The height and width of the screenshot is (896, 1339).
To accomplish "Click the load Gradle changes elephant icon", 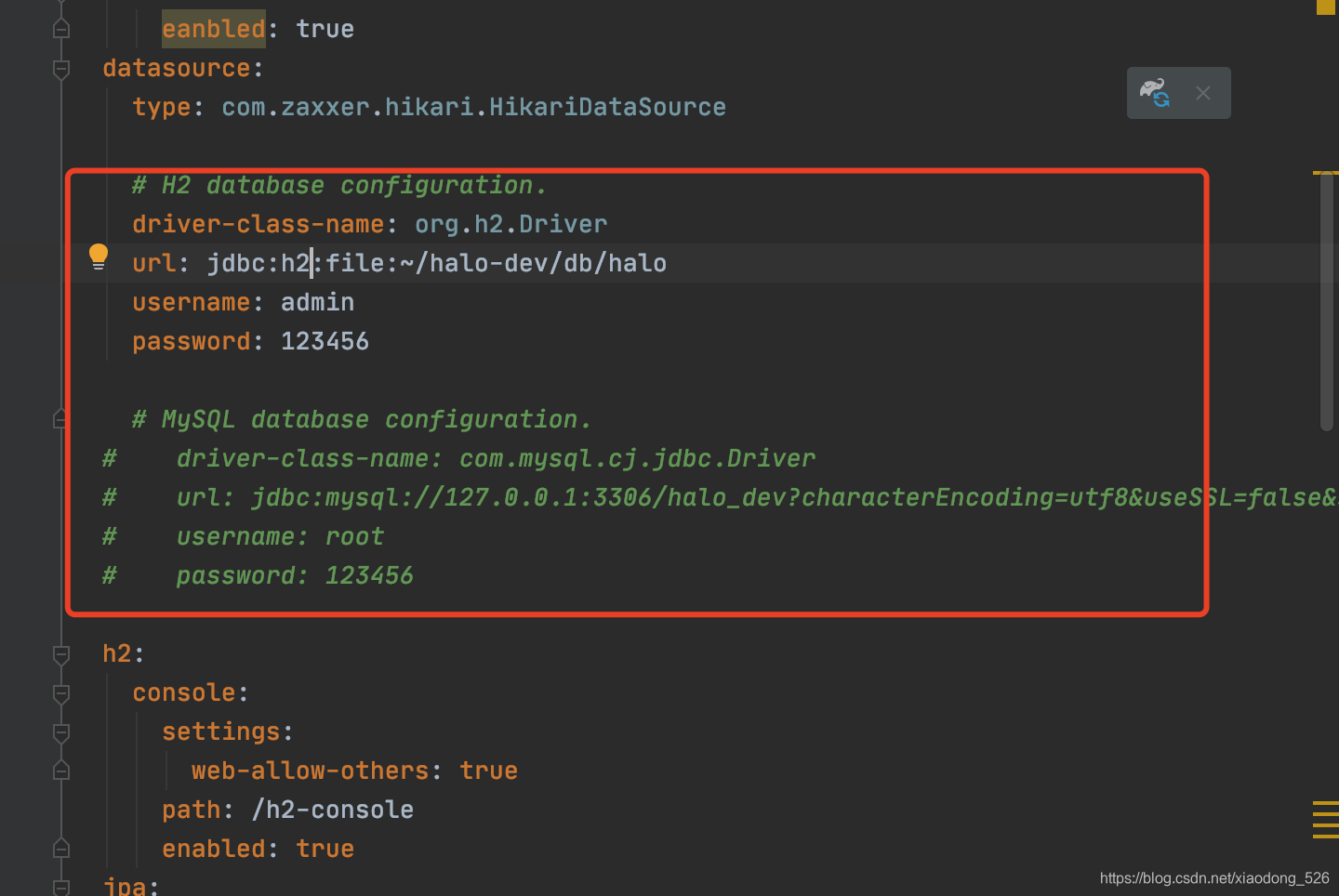I will (x=1156, y=93).
